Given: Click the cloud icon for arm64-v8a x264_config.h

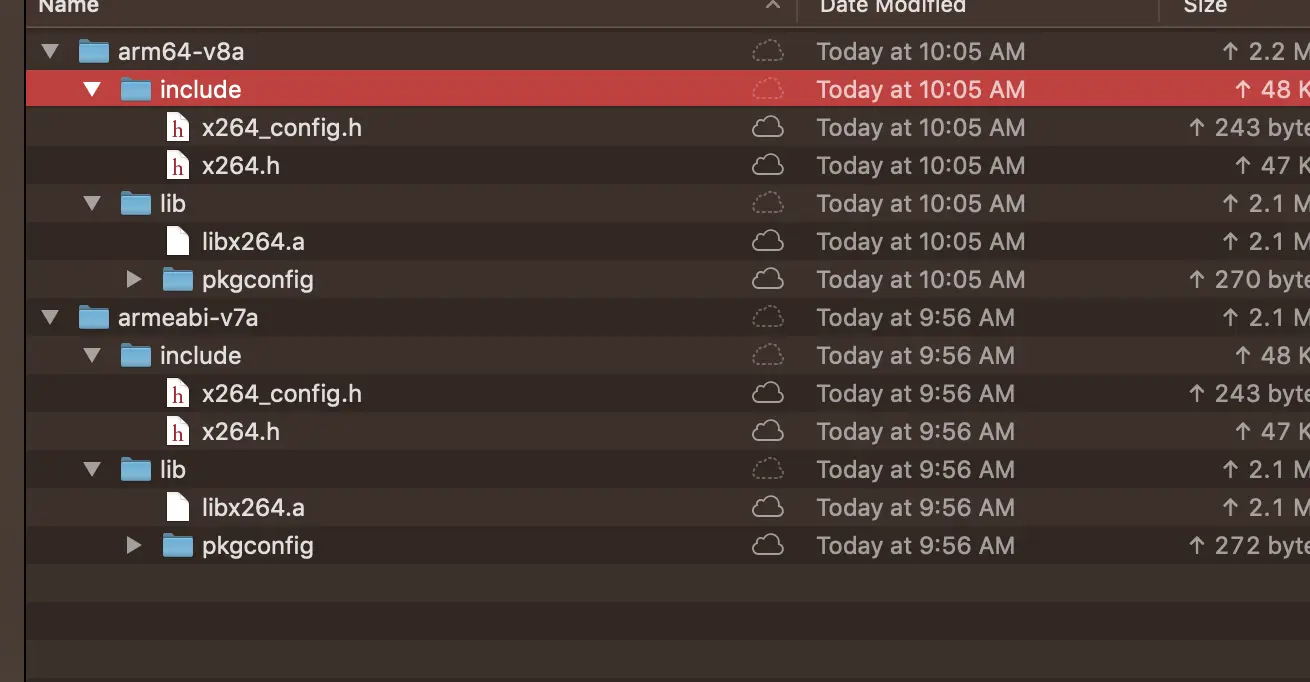Looking at the screenshot, I should 767,127.
